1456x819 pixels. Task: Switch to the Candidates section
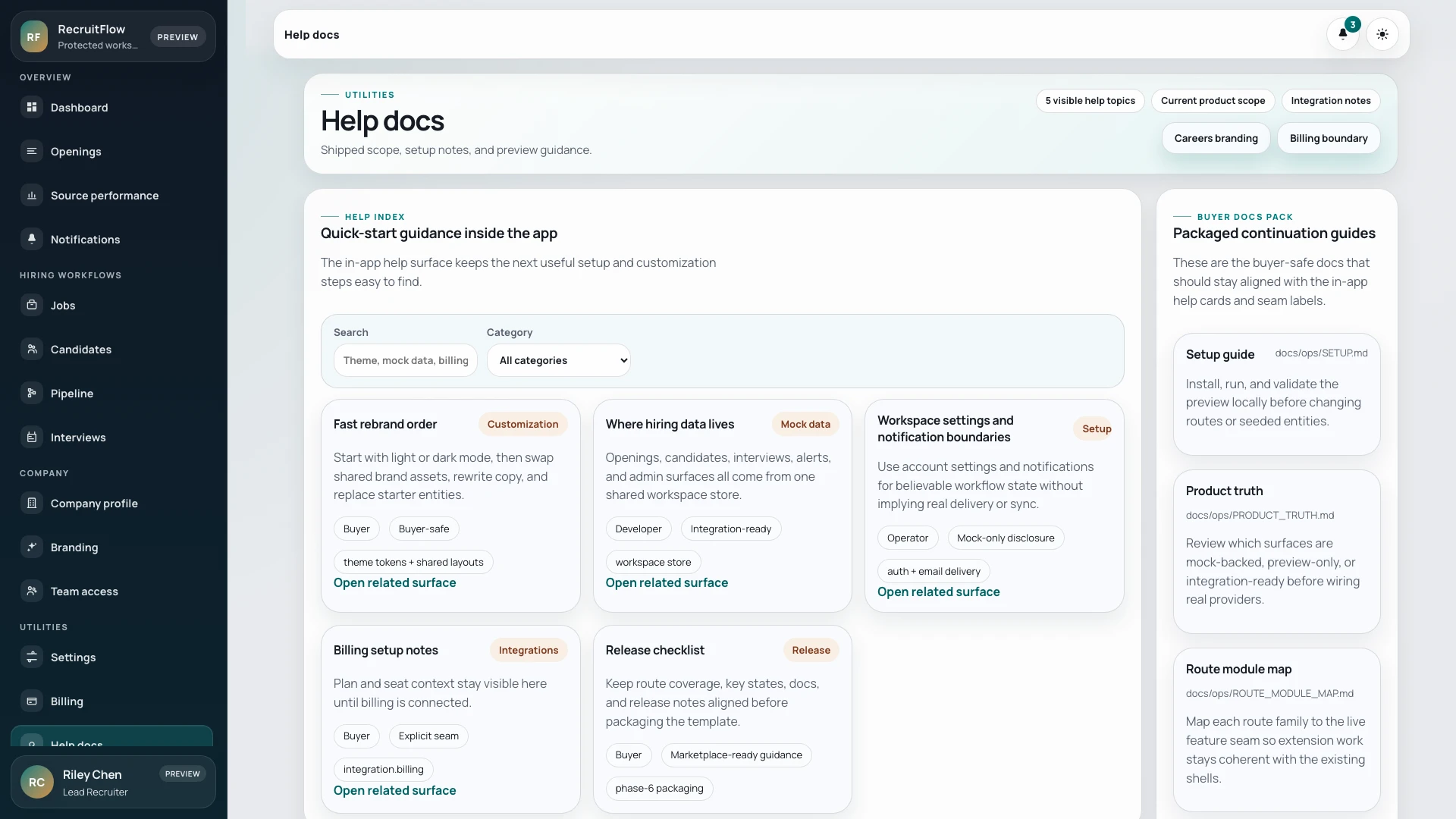pyautogui.click(x=112, y=350)
